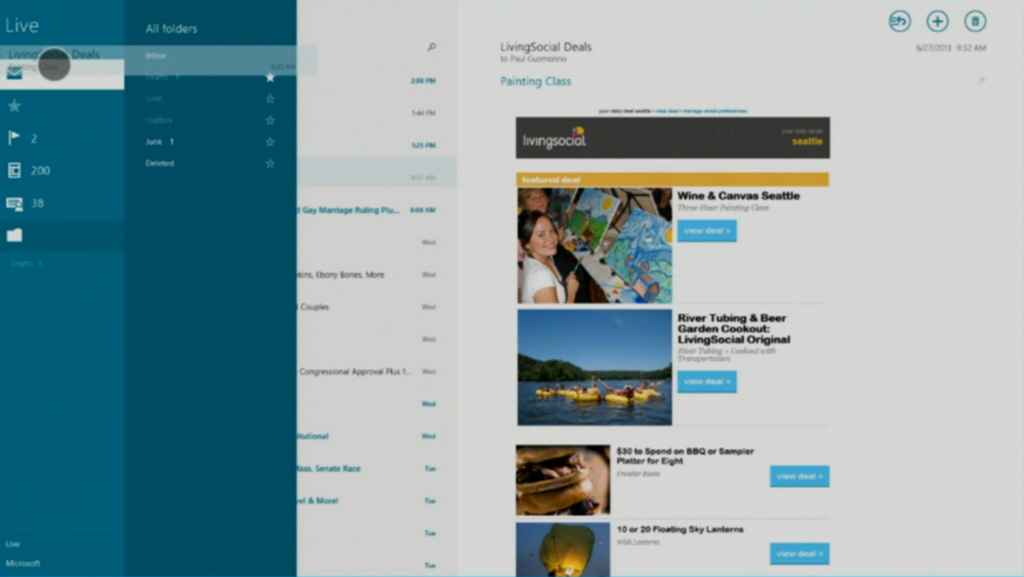
Task: Click the Live account heading at top
Action: 22,25
